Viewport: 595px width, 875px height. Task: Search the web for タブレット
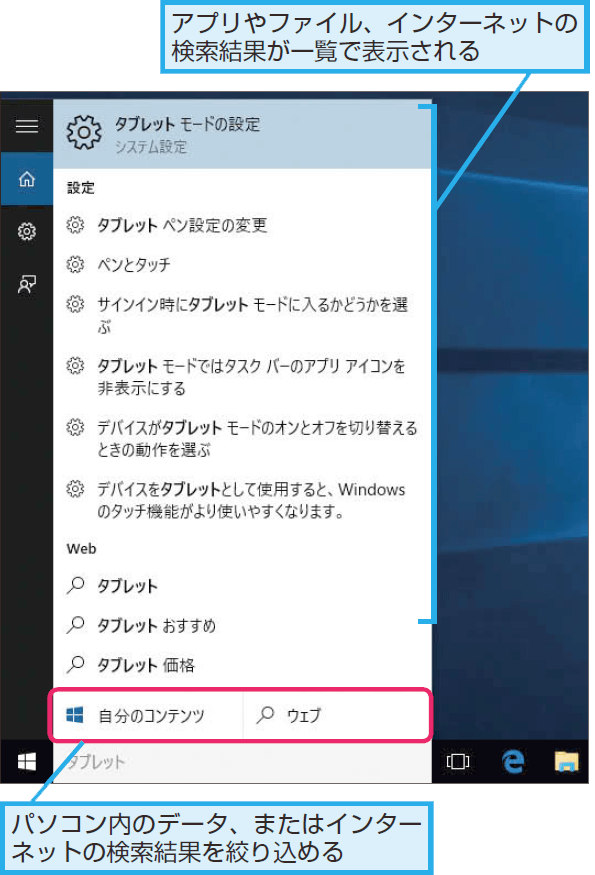[242, 586]
